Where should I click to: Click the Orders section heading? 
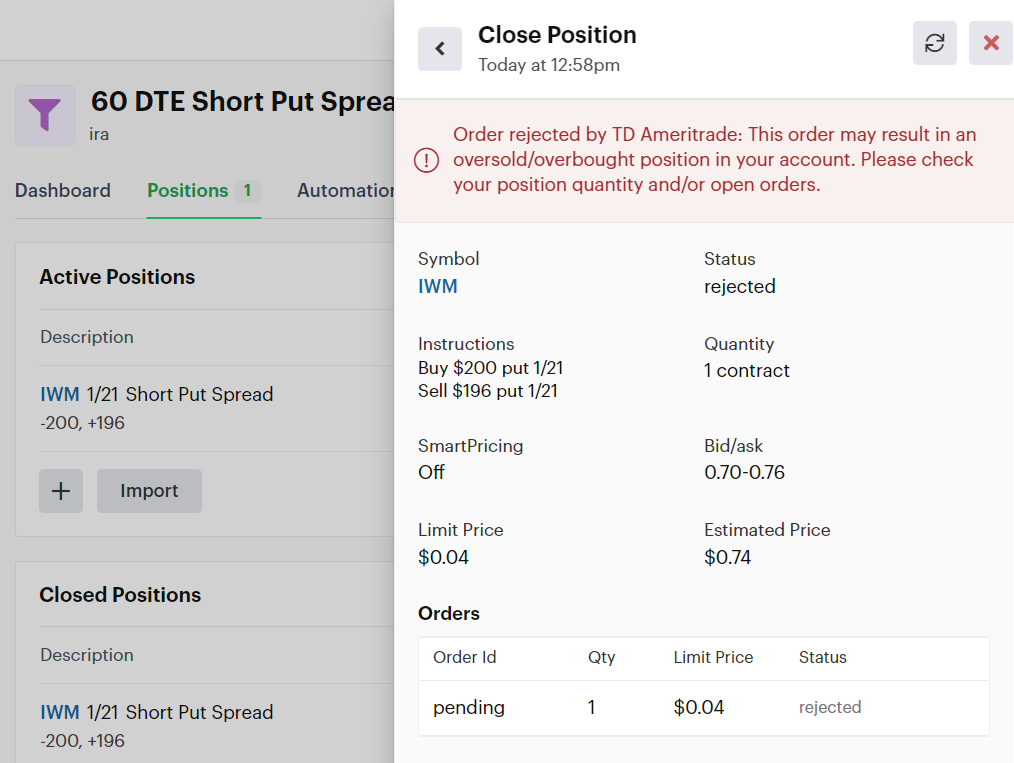click(449, 614)
